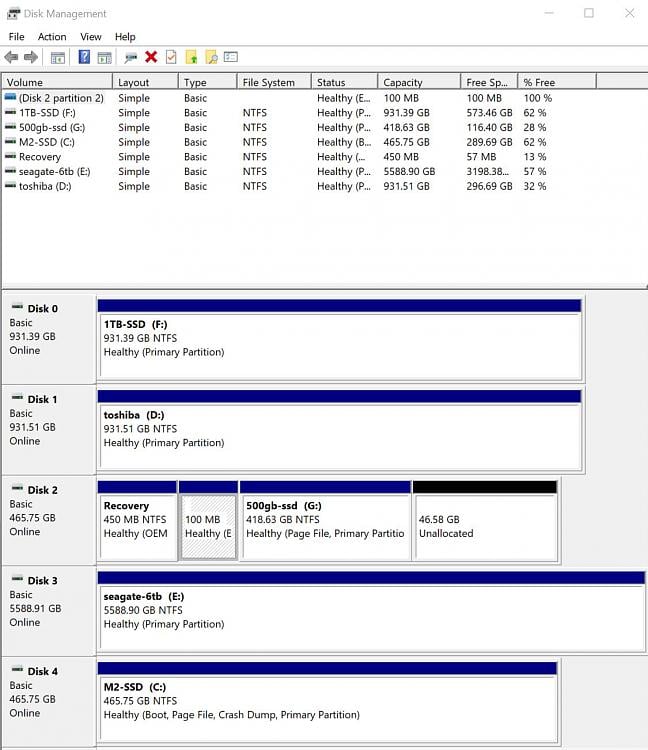Viewport: 648px width, 750px height.
Task: Click volume icon beside Recovery row
Action: (x=11, y=156)
